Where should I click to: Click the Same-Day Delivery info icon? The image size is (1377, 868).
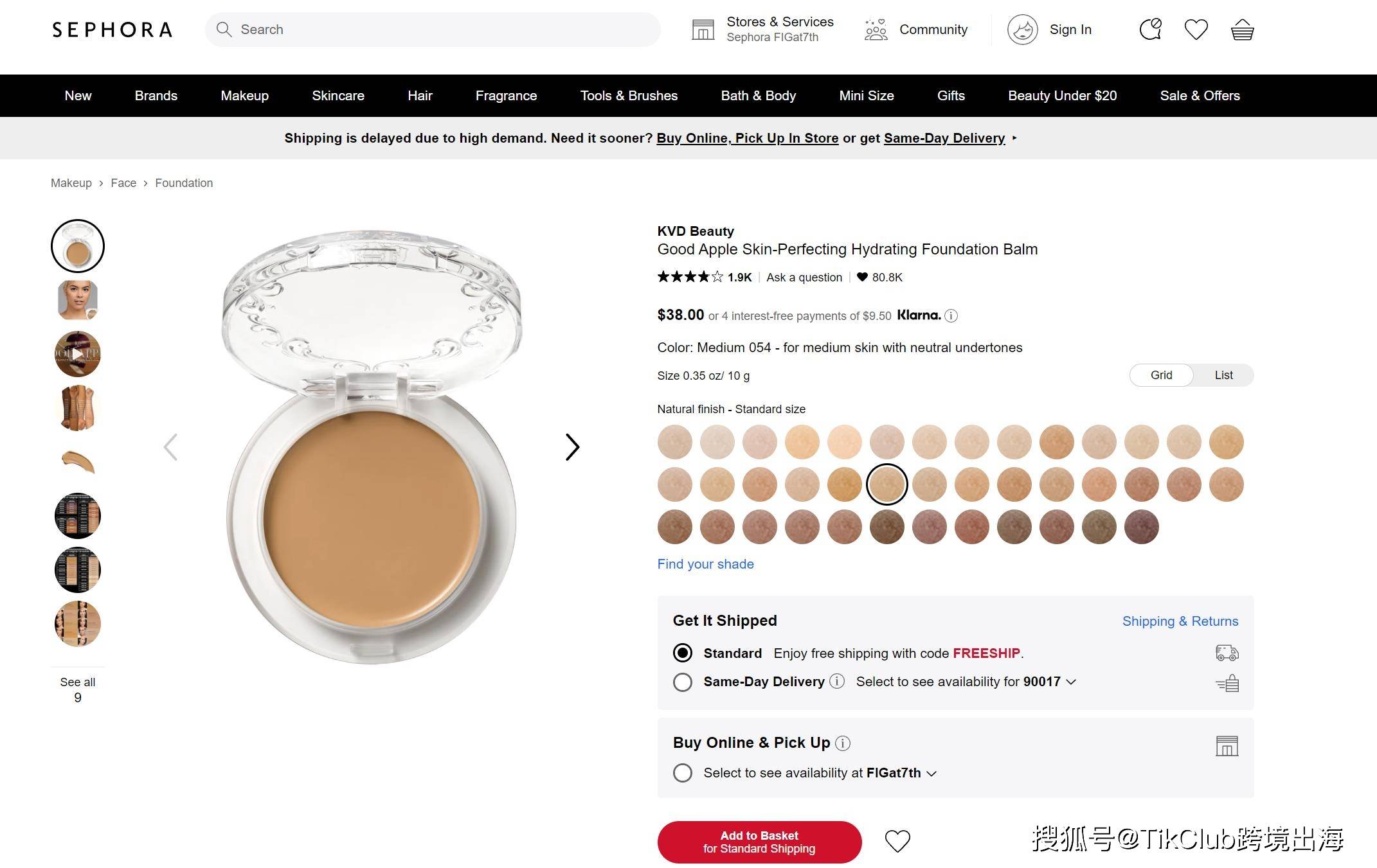836,681
